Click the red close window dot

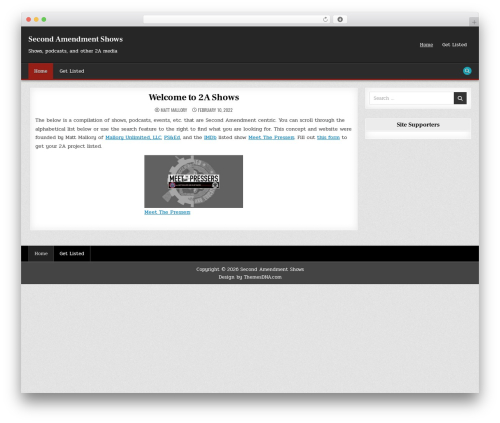tap(29, 19)
